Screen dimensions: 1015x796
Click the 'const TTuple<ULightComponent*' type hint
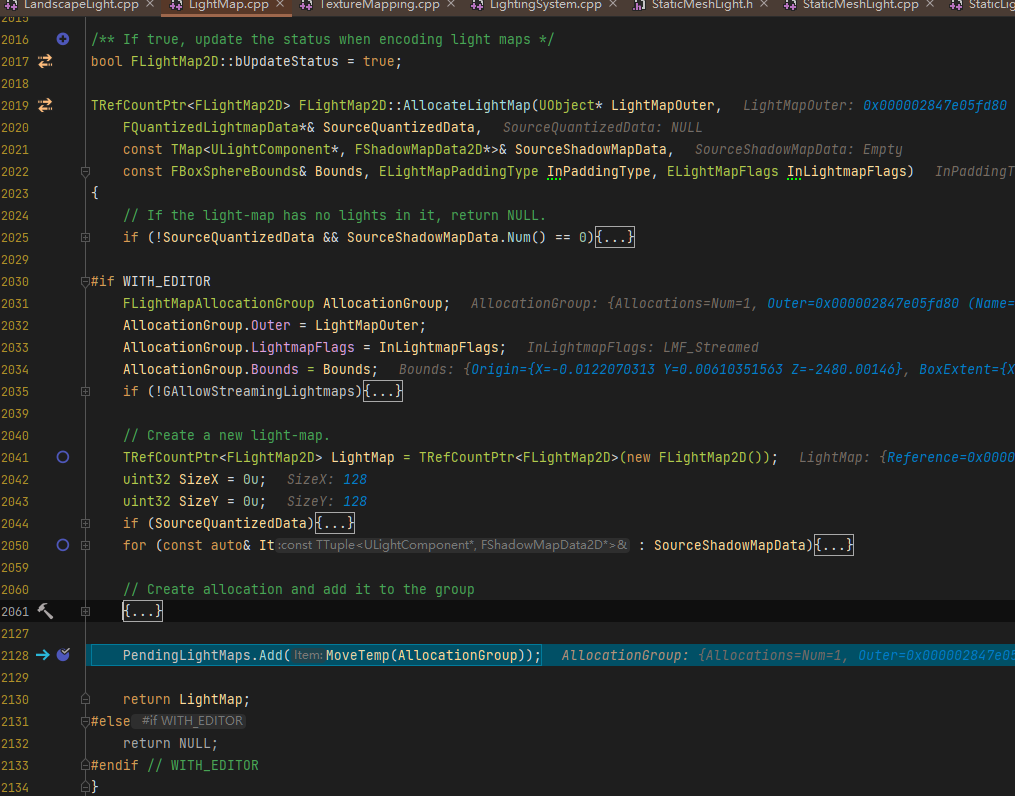(x=452, y=545)
